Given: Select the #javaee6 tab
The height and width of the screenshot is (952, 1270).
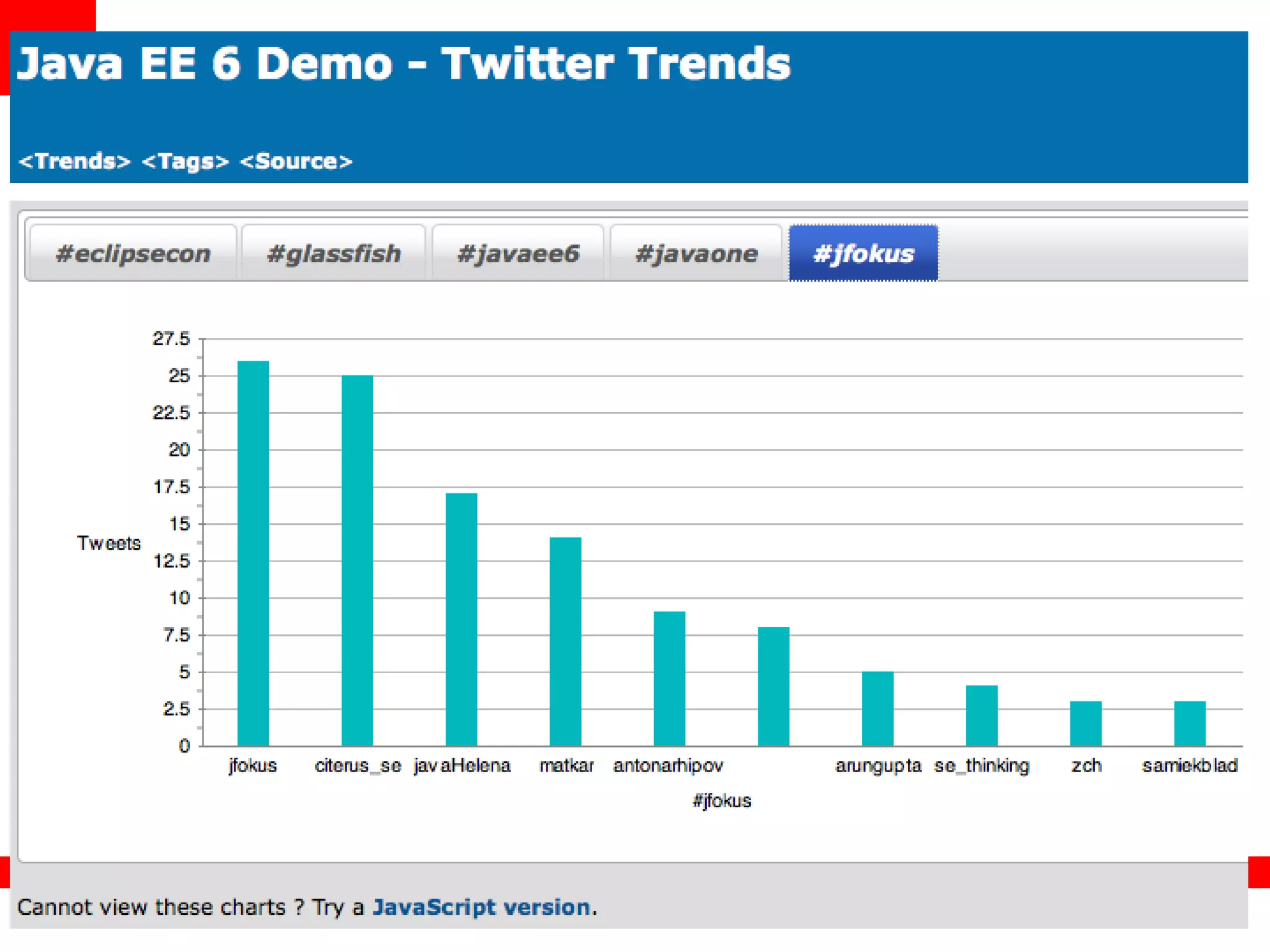Looking at the screenshot, I should tap(518, 253).
